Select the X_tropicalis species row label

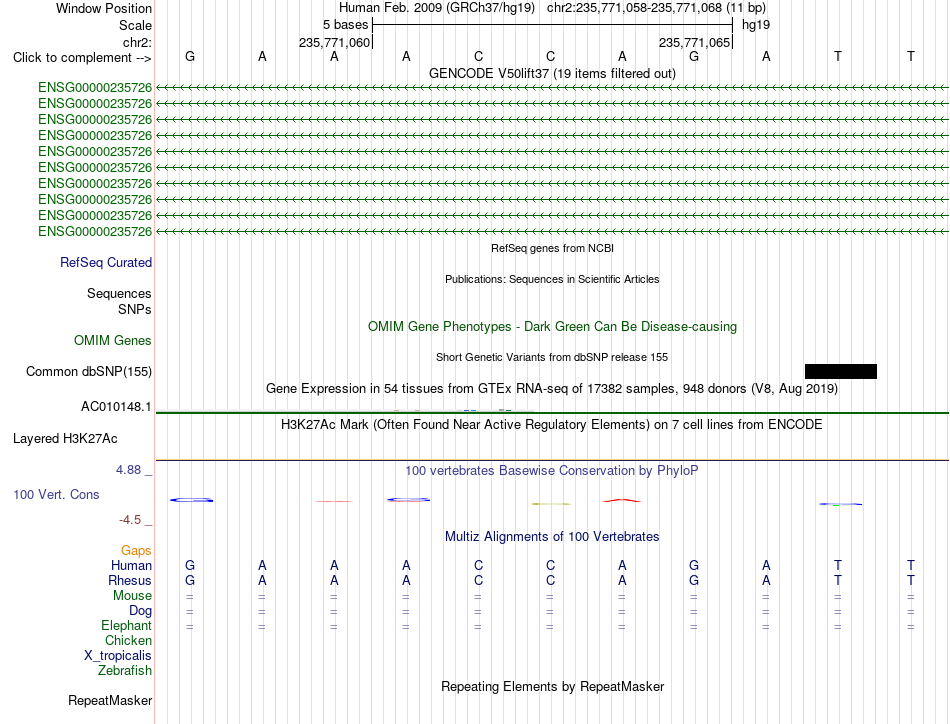118,656
